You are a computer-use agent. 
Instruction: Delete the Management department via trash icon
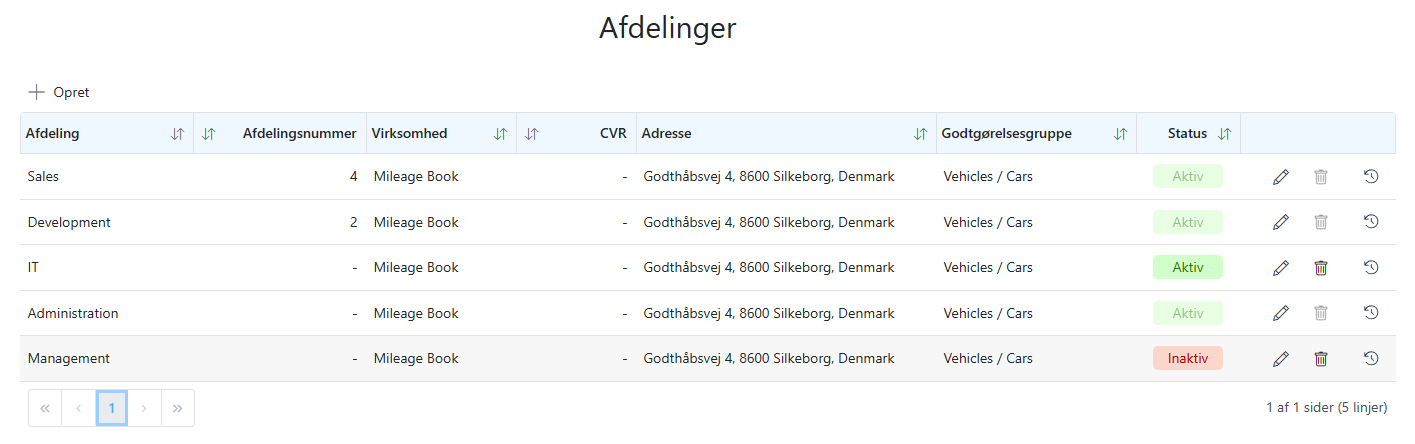[1321, 359]
